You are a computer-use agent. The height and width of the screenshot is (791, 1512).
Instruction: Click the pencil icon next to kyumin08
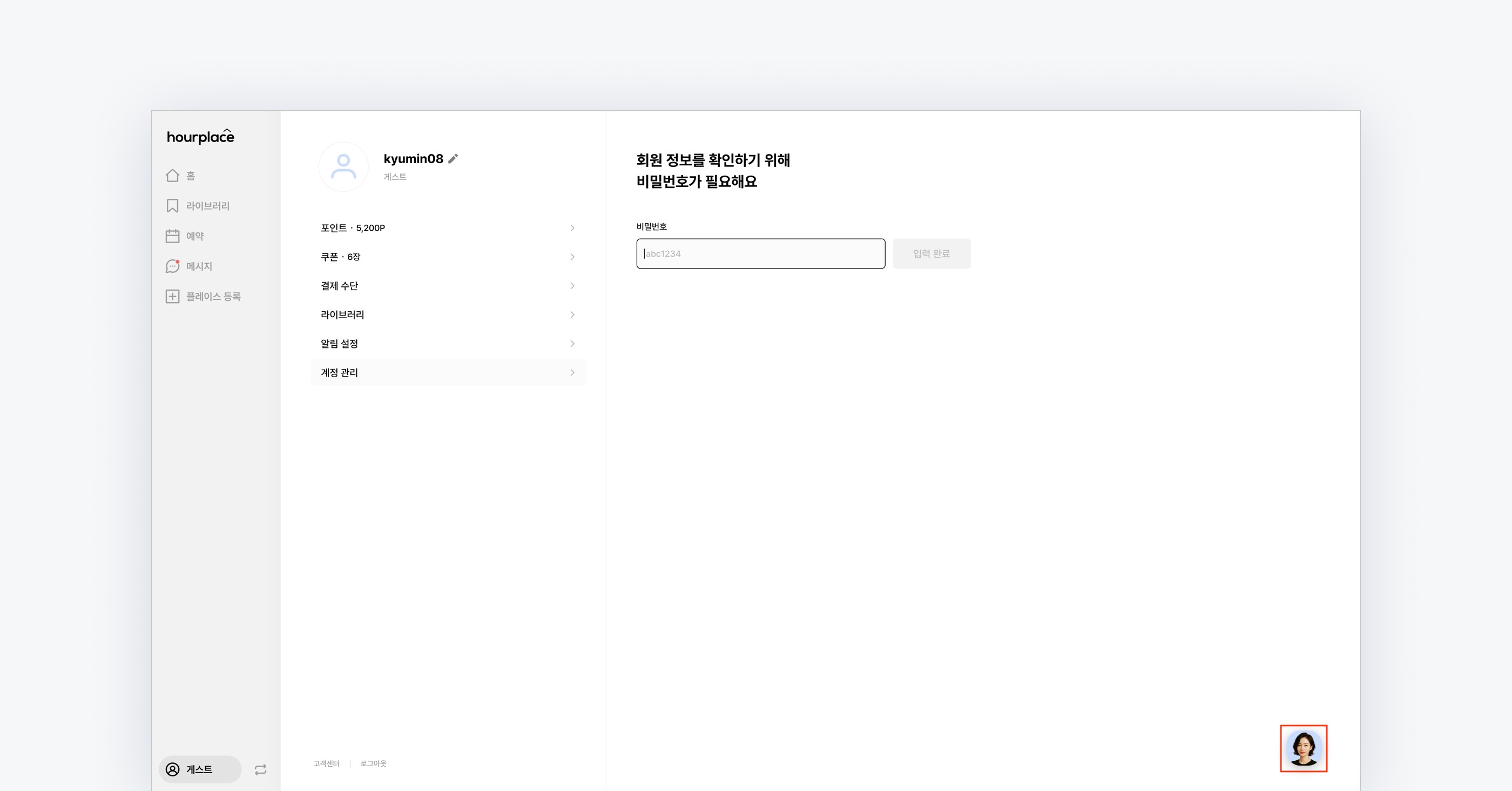453,158
